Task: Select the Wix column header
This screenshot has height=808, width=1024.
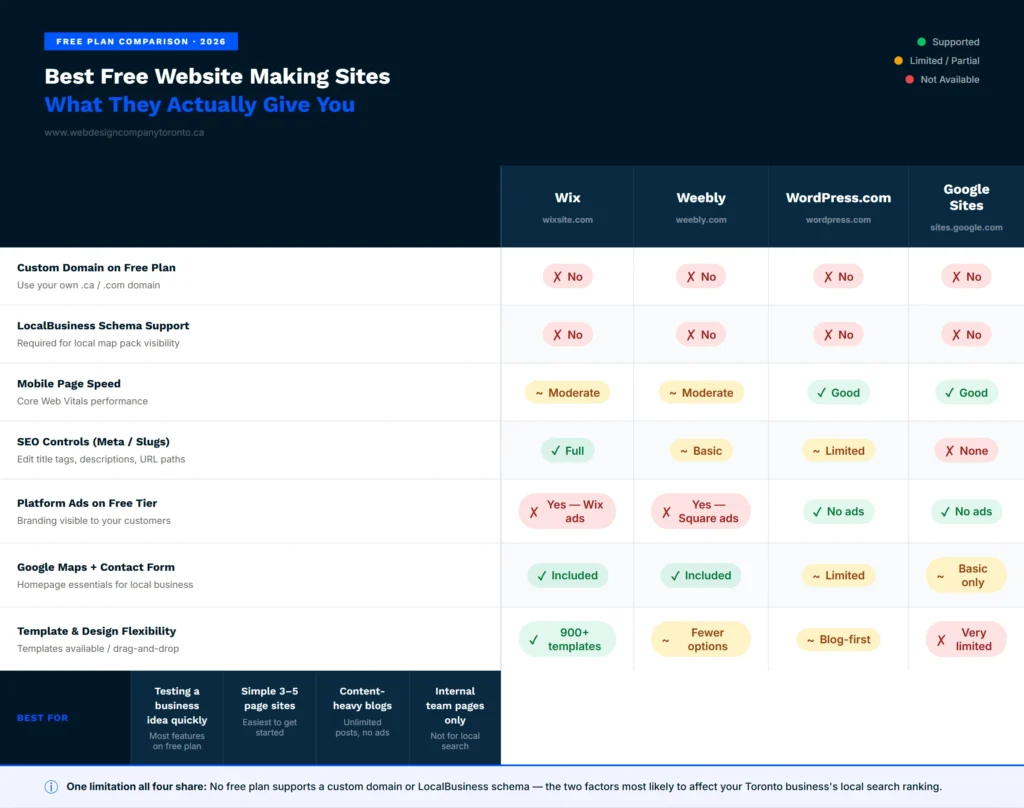Action: [568, 206]
